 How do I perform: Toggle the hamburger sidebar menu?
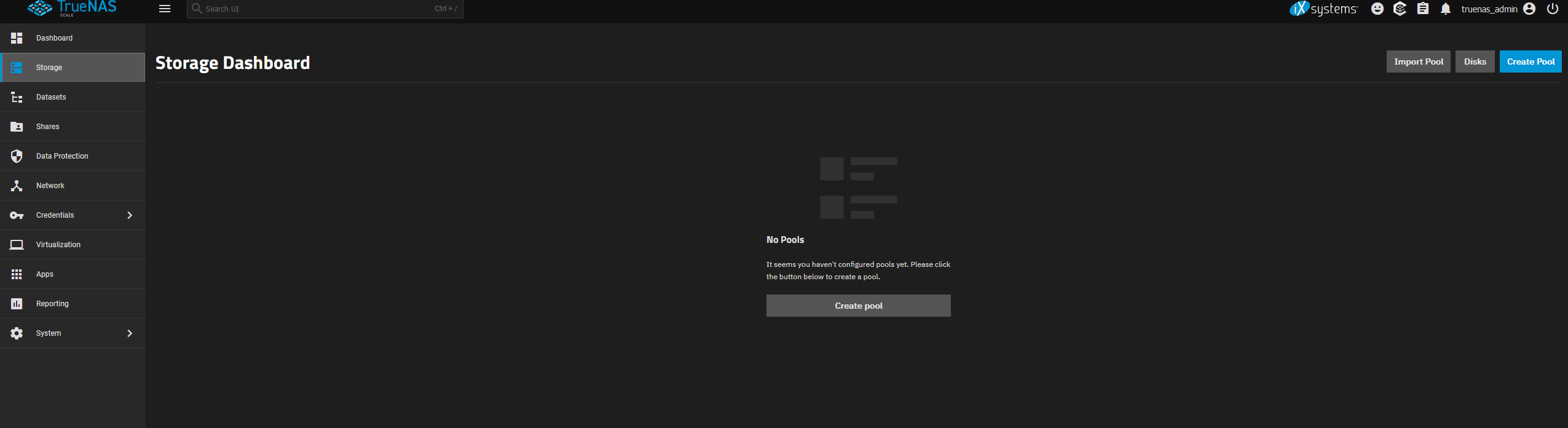click(x=164, y=9)
